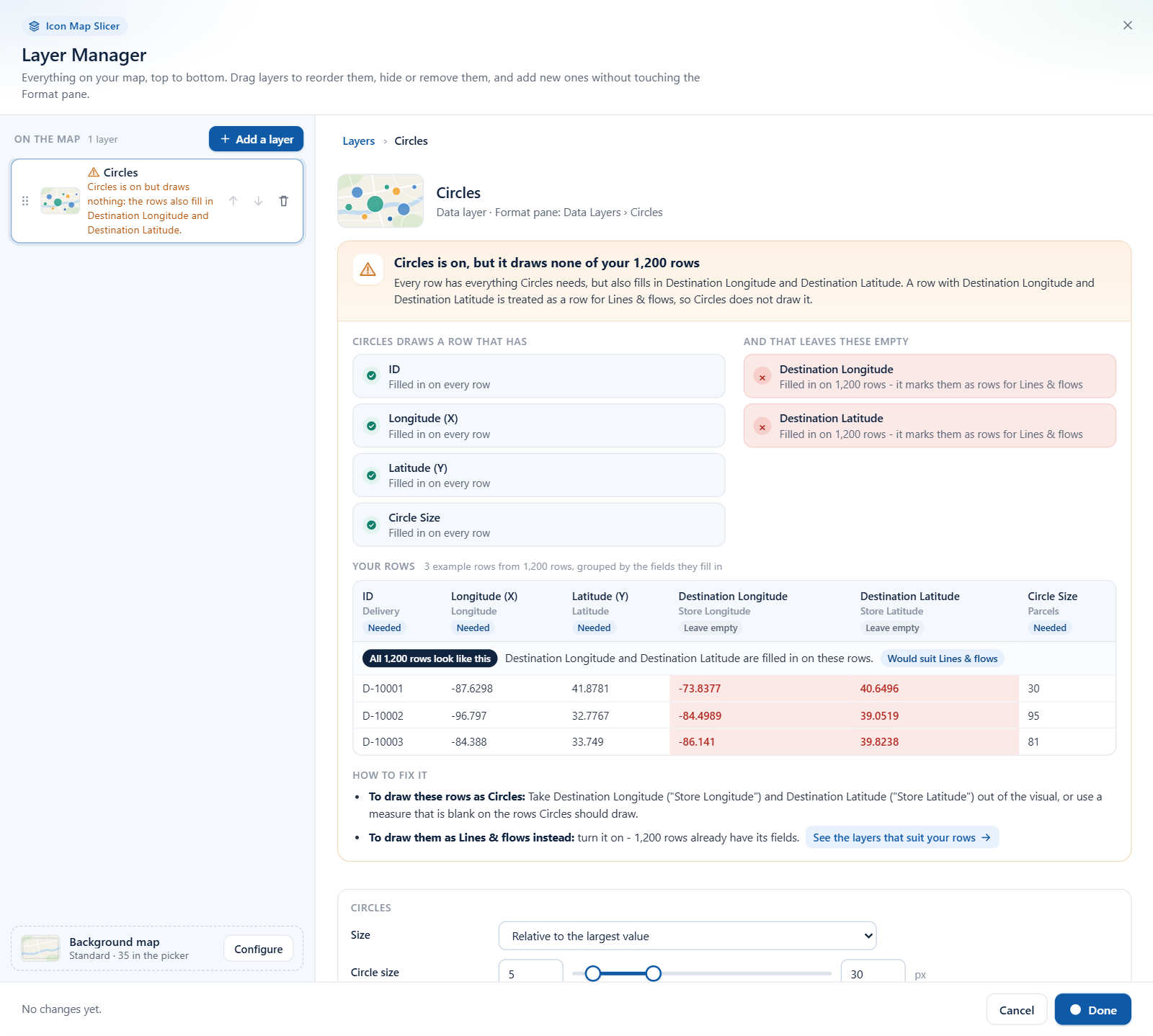The image size is (1153, 1036).
Task: Click the green check next to Circle Size
Action: [371, 525]
